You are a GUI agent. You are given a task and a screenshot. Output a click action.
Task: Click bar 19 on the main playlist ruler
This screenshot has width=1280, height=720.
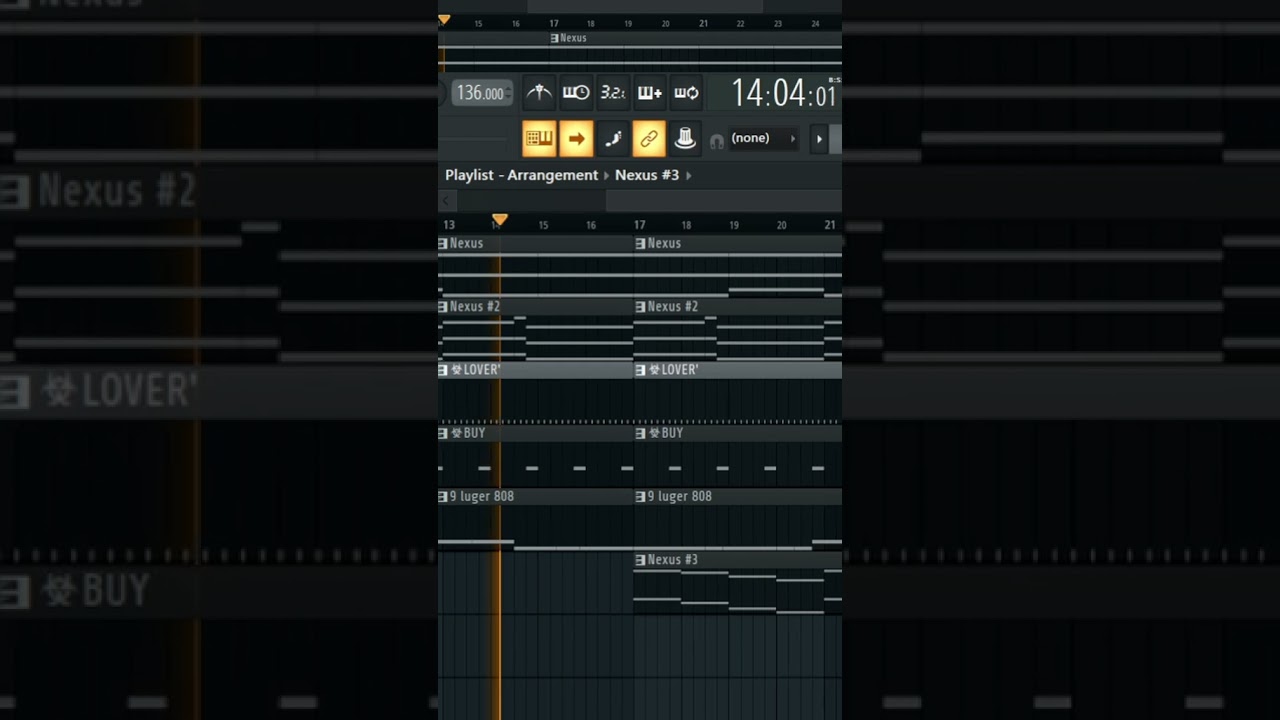[734, 225]
